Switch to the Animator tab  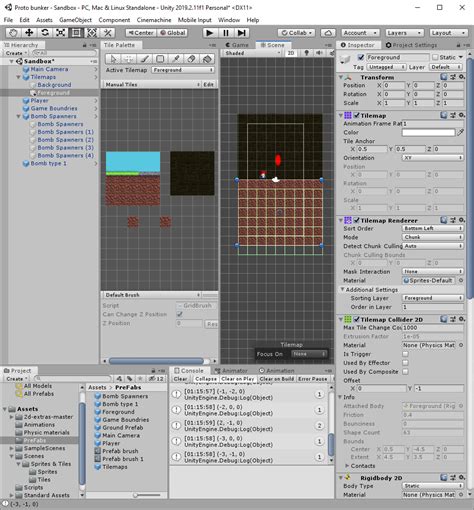coord(231,371)
